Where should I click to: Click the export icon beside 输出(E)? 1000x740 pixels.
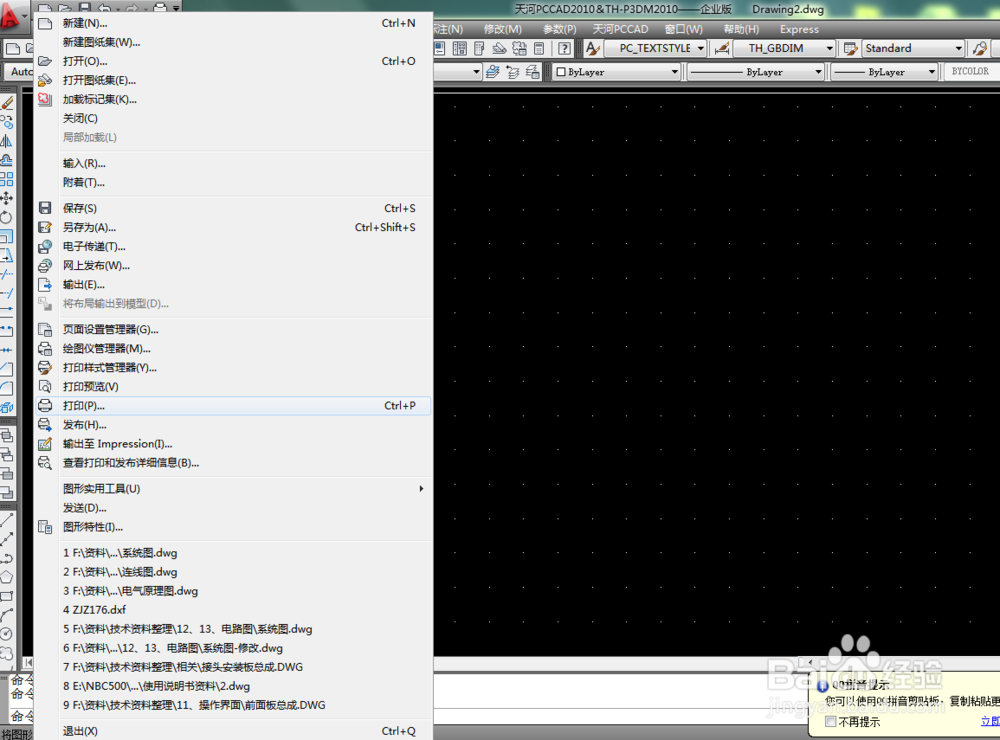click(45, 285)
